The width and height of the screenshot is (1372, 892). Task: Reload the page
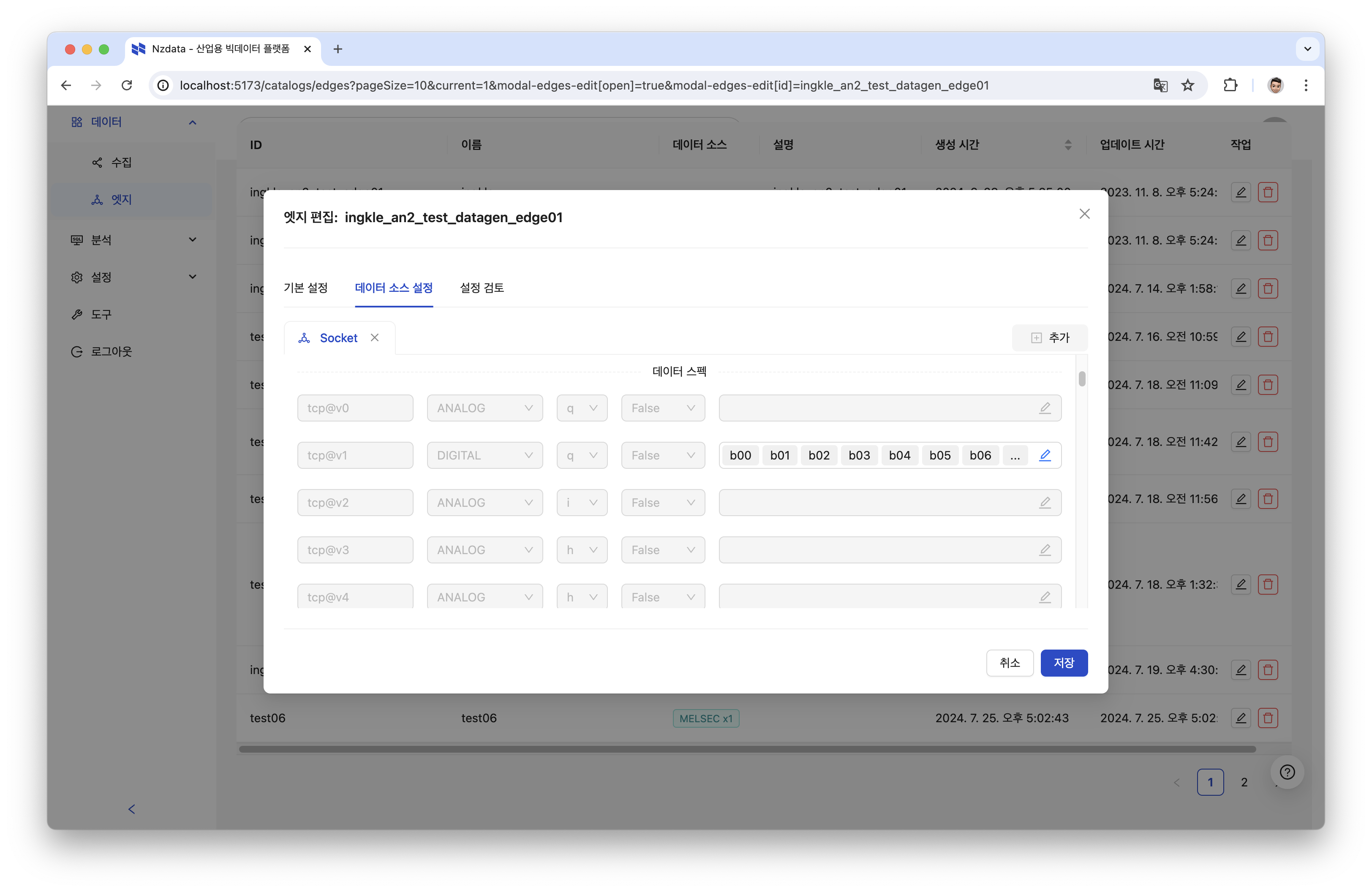point(127,85)
